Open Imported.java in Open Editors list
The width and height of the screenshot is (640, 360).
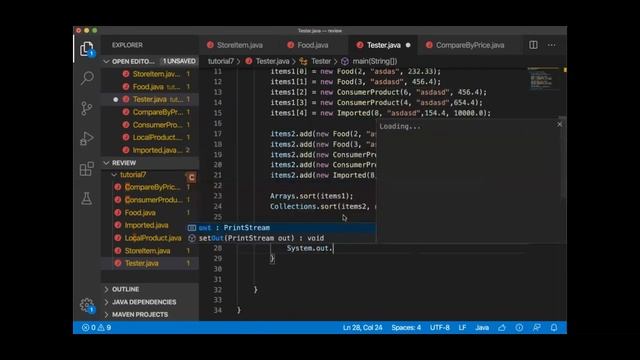[x=150, y=150]
